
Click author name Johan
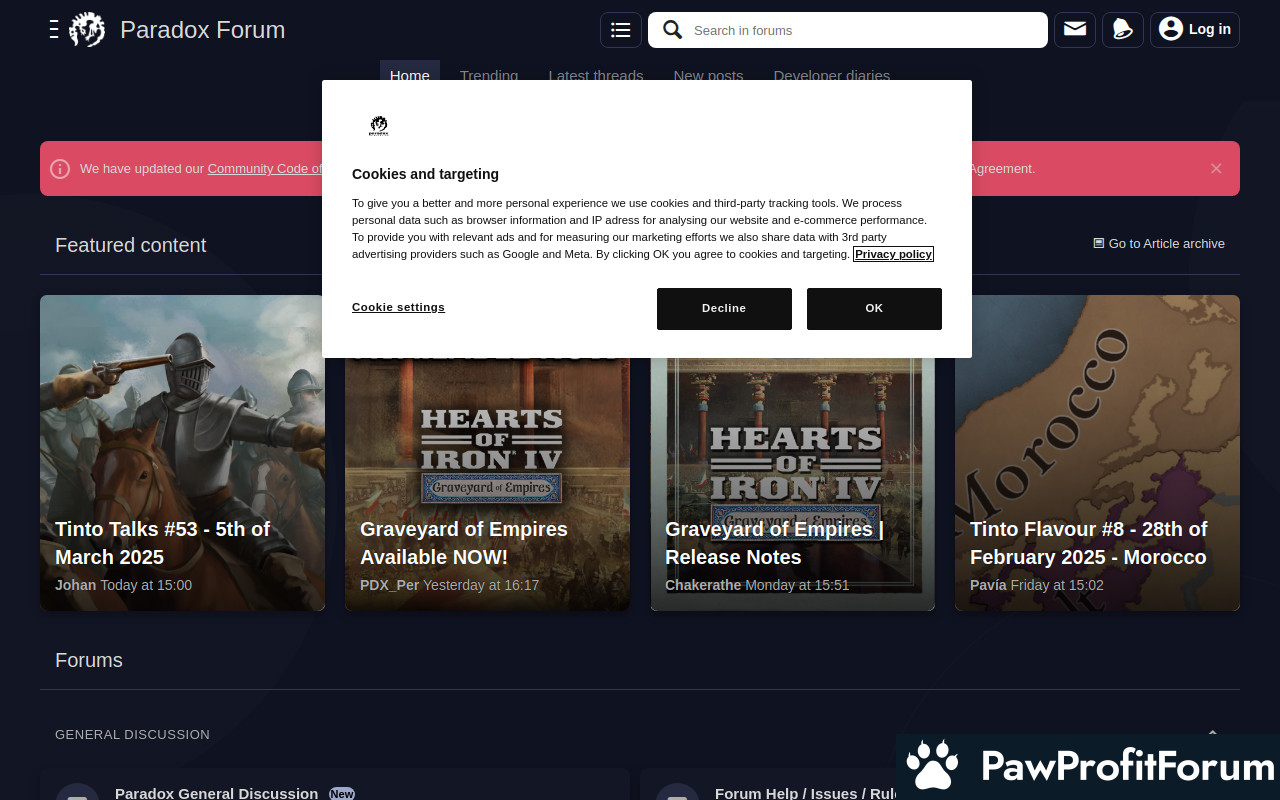(75, 585)
